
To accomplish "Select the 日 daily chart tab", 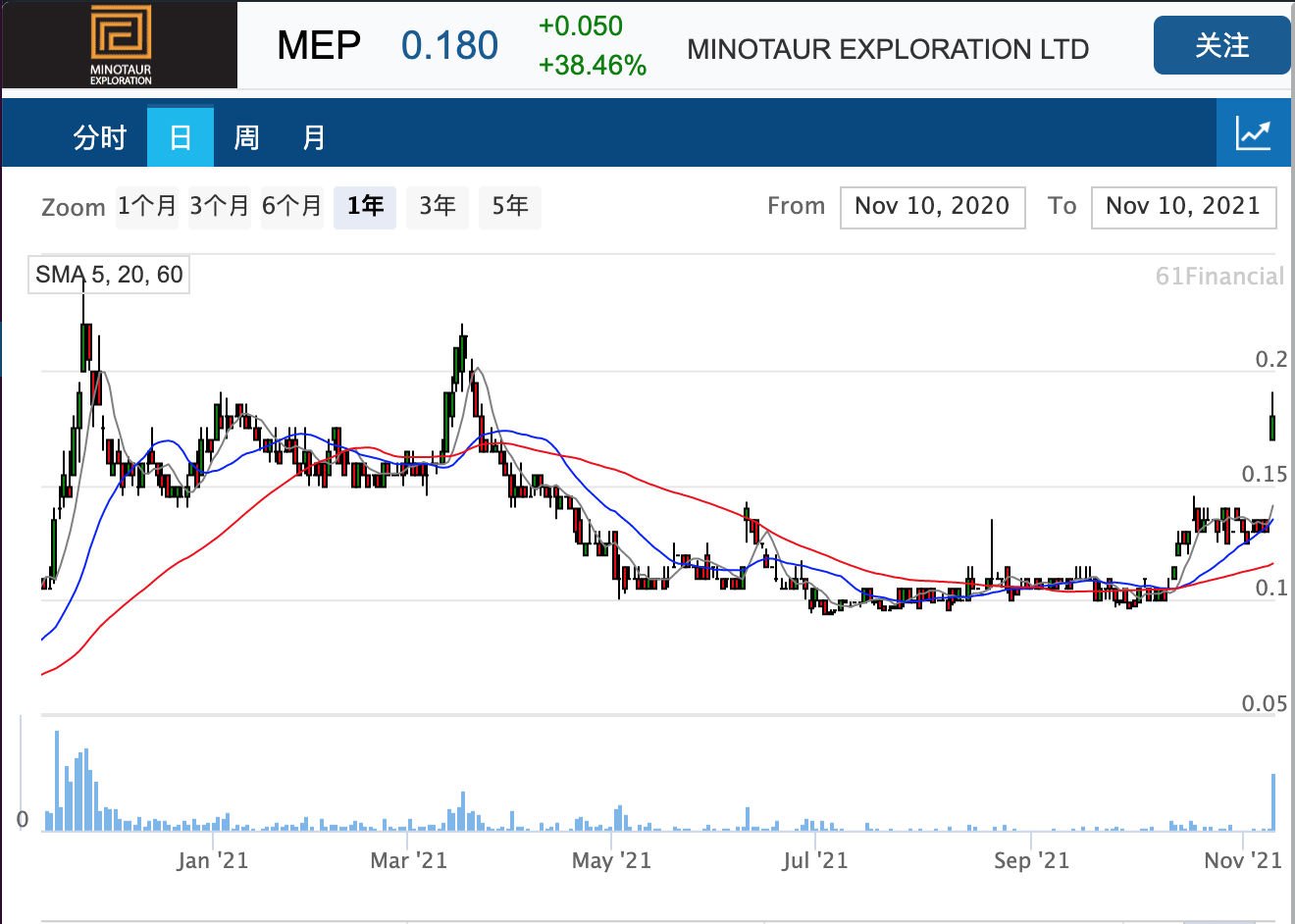I will (x=181, y=136).
